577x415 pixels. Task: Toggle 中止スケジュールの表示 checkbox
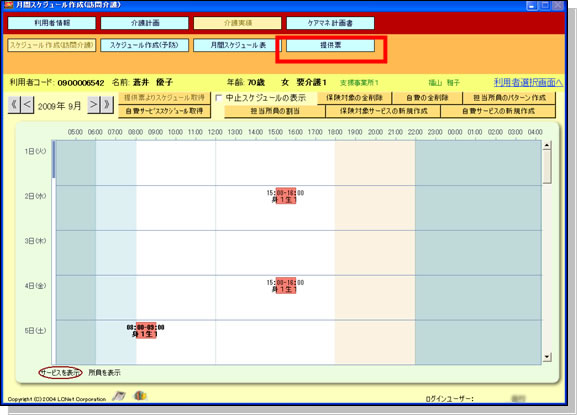219,98
